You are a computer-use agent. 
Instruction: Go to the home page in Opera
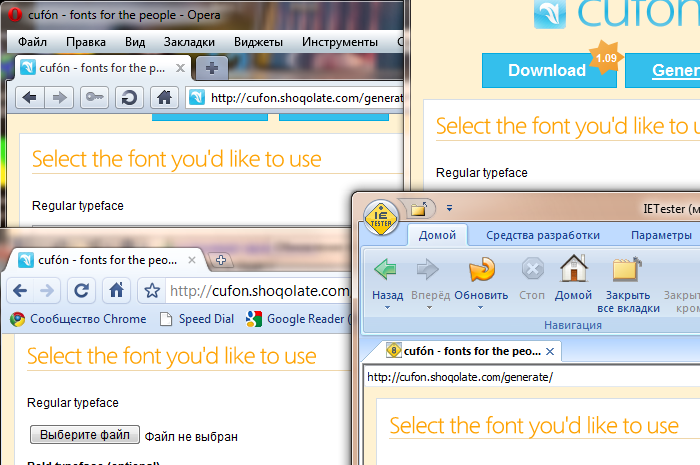(x=164, y=97)
